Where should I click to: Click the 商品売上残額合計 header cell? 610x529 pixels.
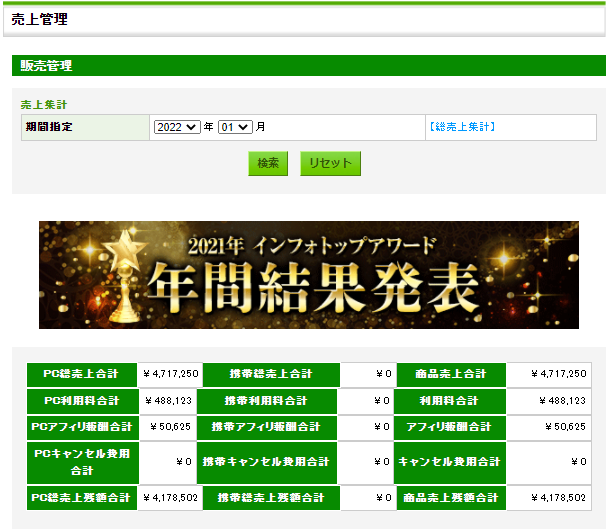coord(451,497)
